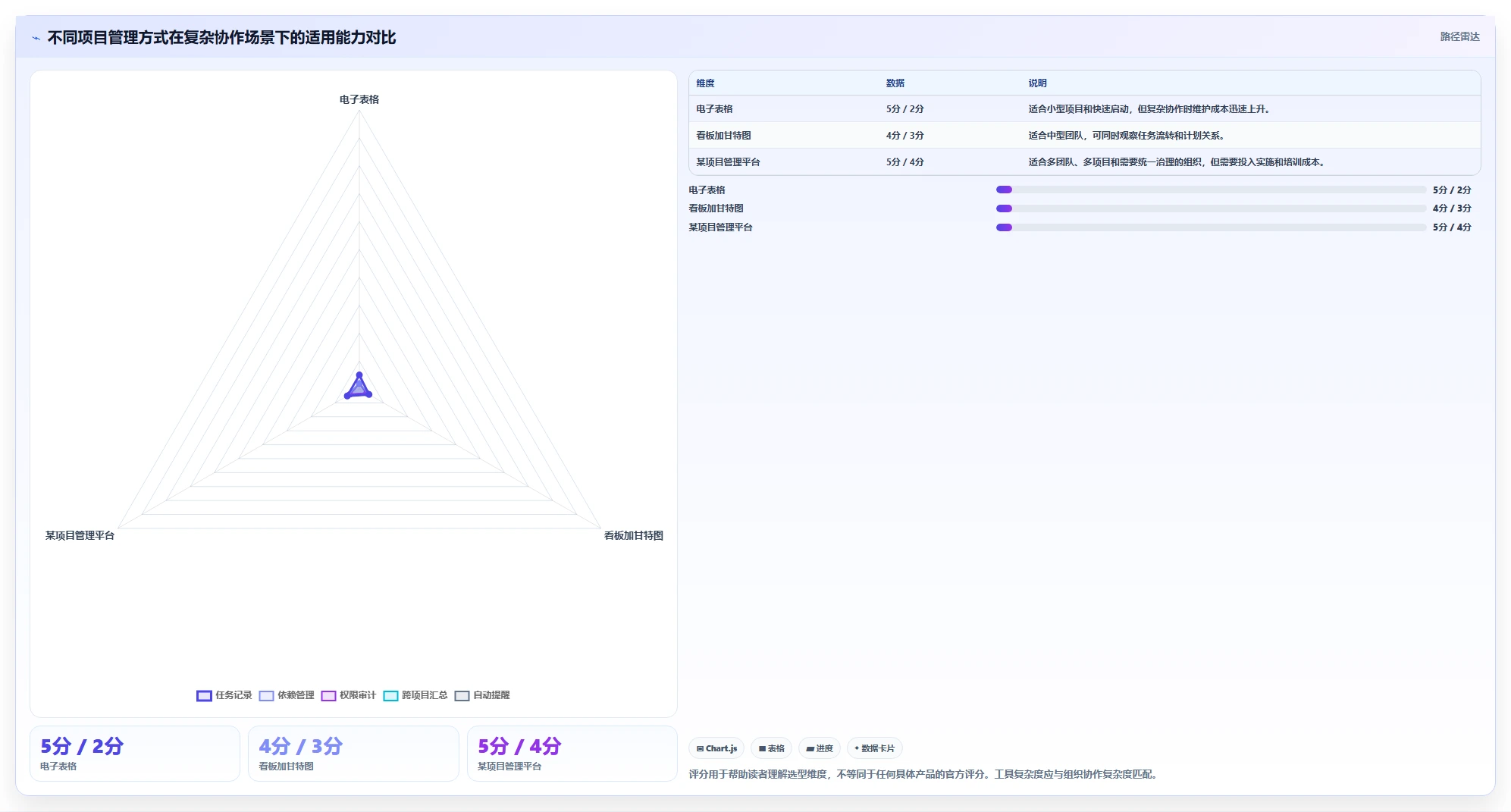Click the description starting 适合中型团队
Image resolution: width=1511 pixels, height=812 pixels.
click(x=1127, y=136)
